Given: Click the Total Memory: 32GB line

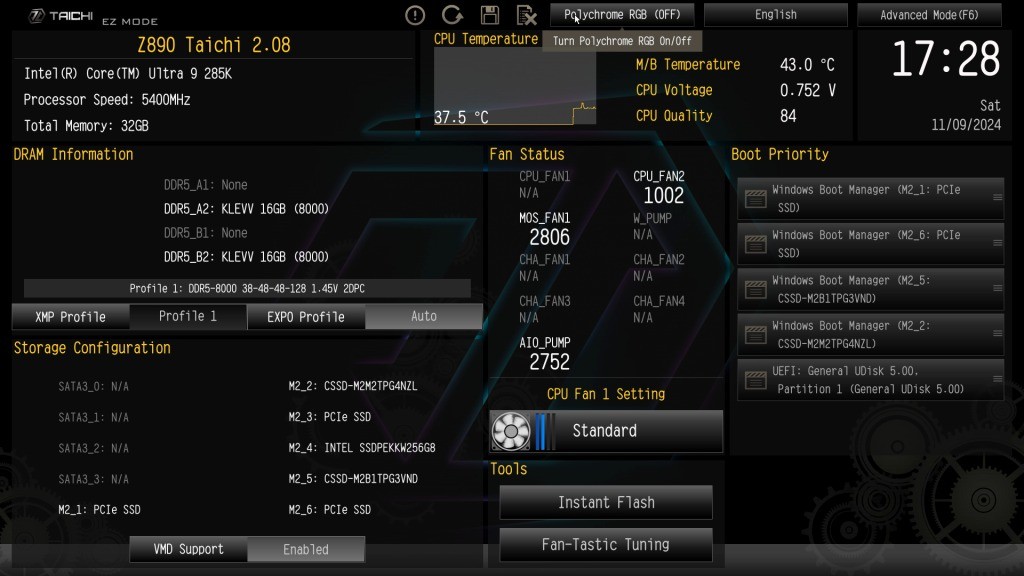Looking at the screenshot, I should click(x=86, y=126).
